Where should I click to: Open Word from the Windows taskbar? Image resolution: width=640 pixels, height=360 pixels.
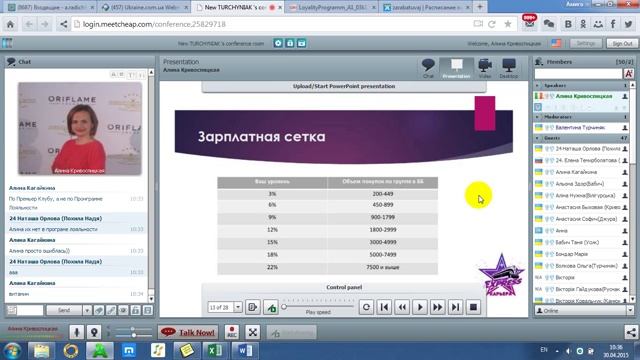(x=244, y=351)
